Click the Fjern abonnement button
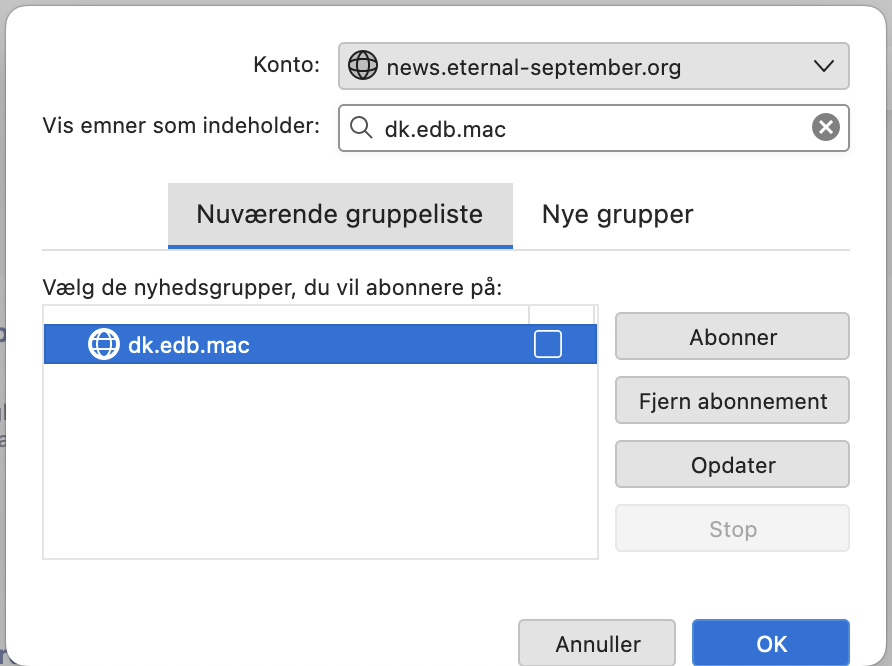 pos(732,400)
